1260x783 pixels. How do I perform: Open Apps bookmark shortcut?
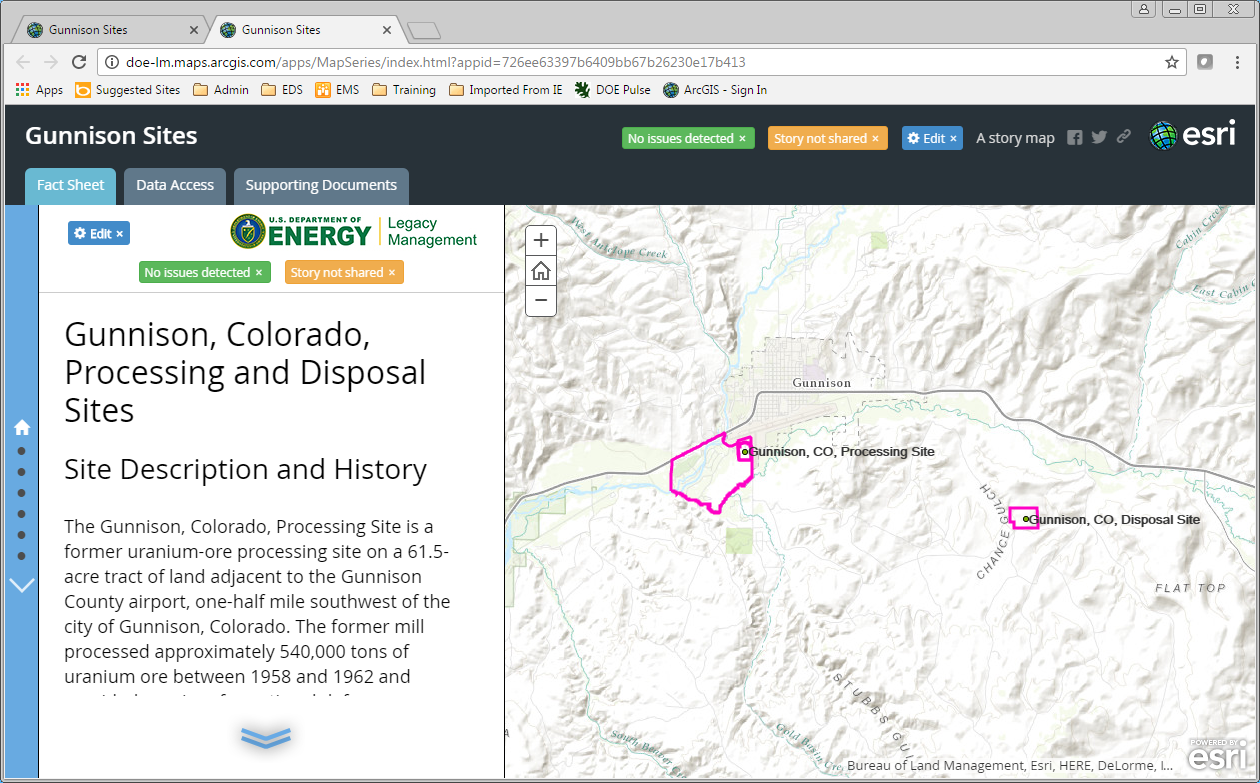click(x=39, y=90)
